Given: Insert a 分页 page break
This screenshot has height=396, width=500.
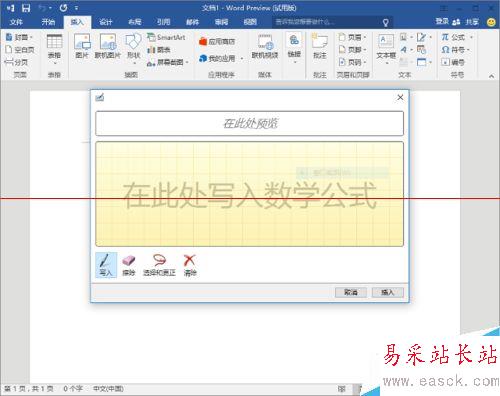Looking at the screenshot, I should [17, 62].
